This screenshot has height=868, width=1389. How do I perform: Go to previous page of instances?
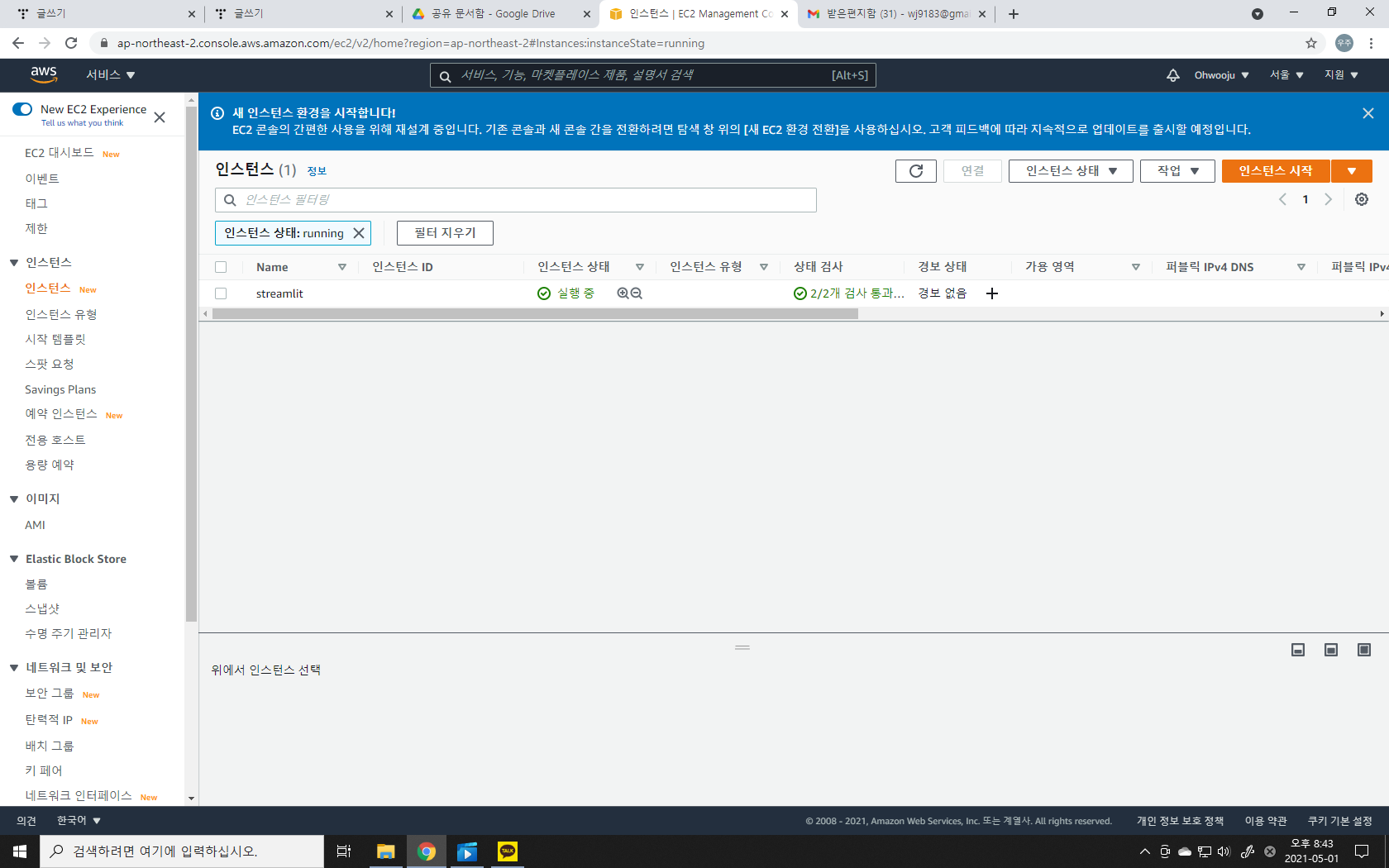click(x=1282, y=199)
